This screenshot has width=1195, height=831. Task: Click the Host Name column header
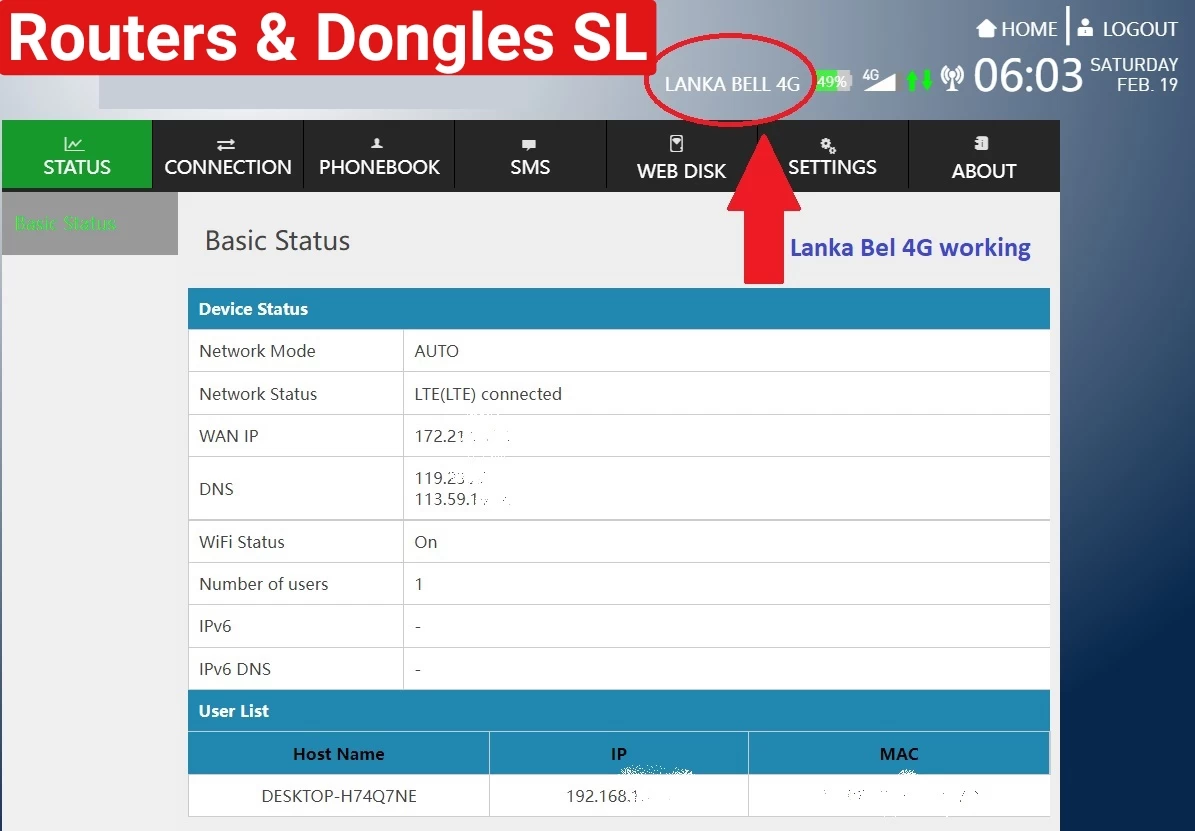[338, 754]
